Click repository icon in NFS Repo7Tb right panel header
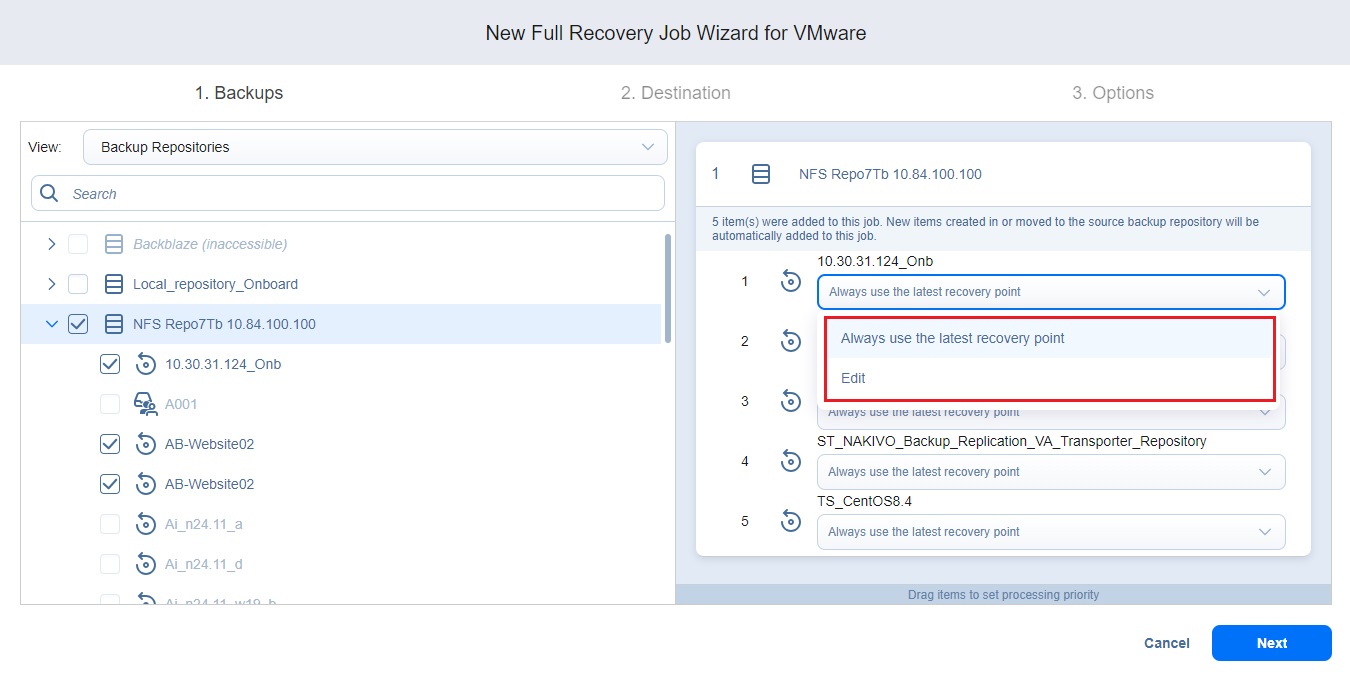Viewport: 1350px width, 679px height. 761,174
